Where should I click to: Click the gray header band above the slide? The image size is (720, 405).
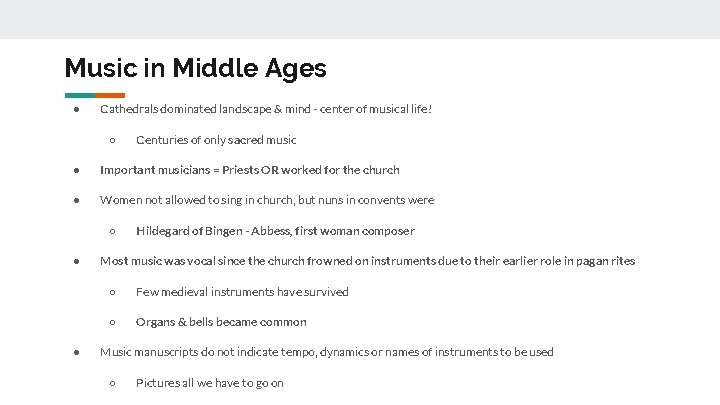(x=360, y=19)
